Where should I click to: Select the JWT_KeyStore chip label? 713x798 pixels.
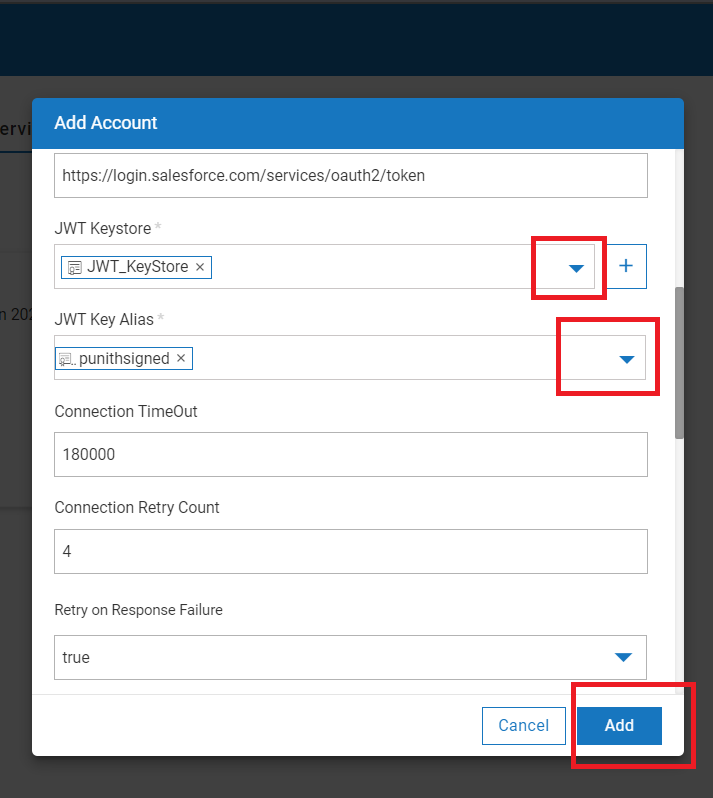137,267
